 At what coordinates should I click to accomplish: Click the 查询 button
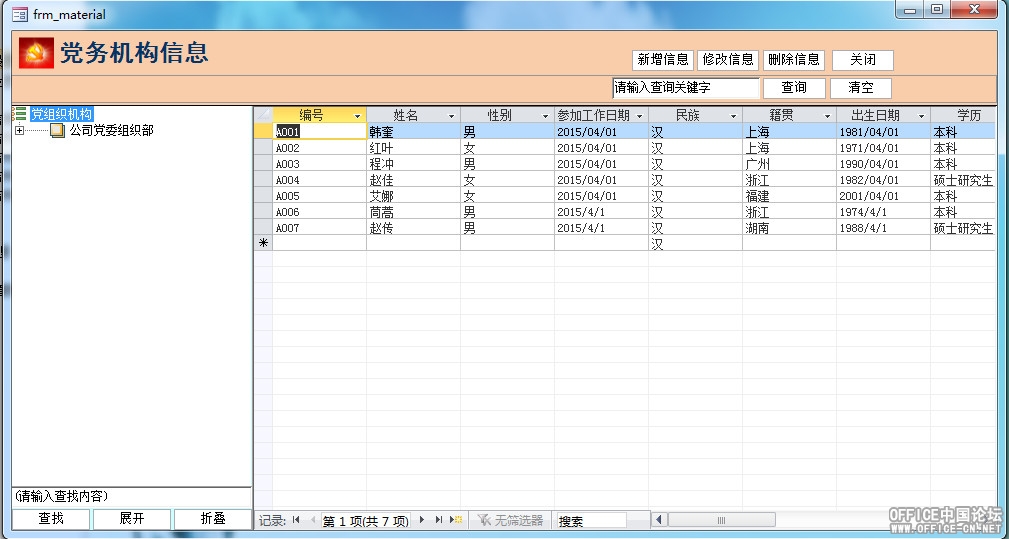(x=794, y=87)
